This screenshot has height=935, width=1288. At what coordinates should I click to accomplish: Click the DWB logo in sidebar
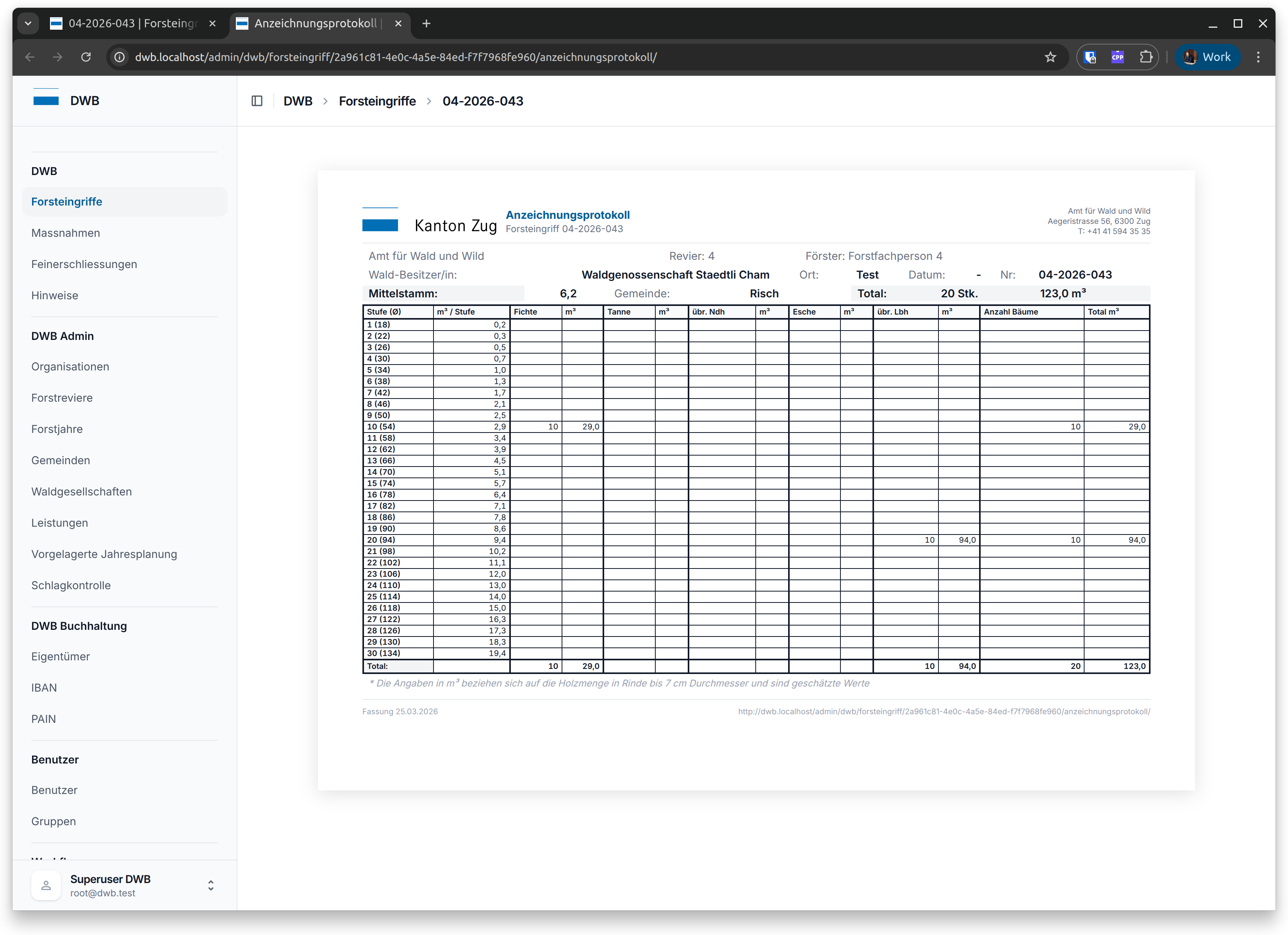click(46, 100)
